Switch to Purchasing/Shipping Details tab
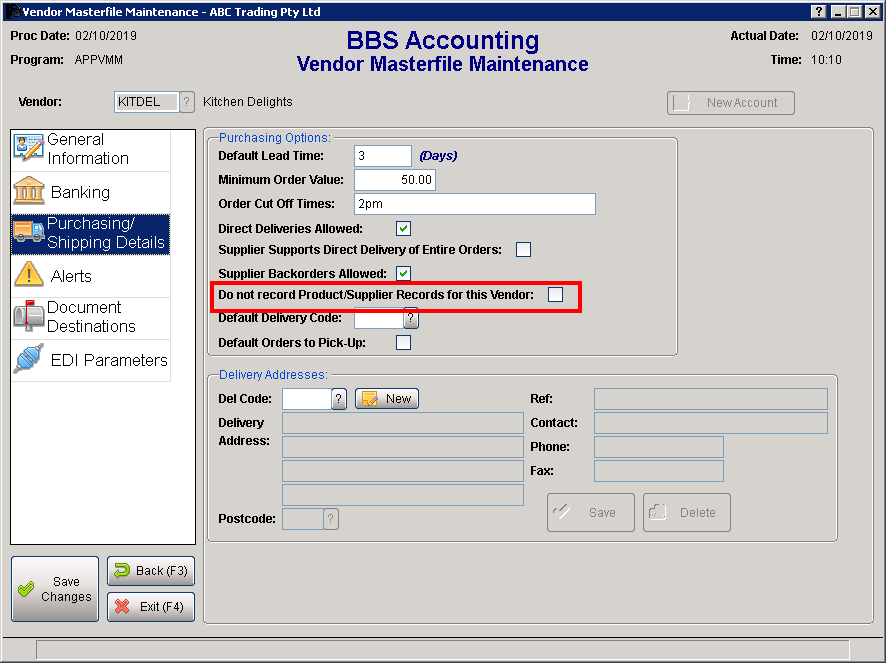This screenshot has height=663, width=886. click(x=90, y=234)
